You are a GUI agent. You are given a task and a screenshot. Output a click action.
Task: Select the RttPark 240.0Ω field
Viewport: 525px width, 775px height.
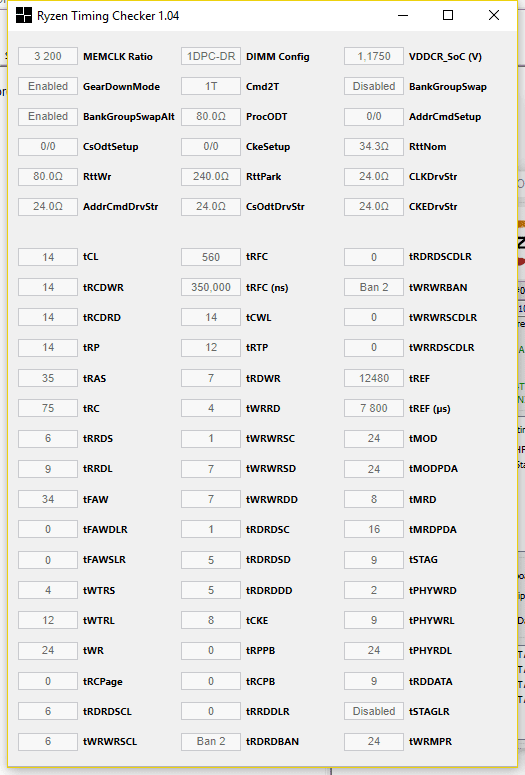(x=211, y=176)
